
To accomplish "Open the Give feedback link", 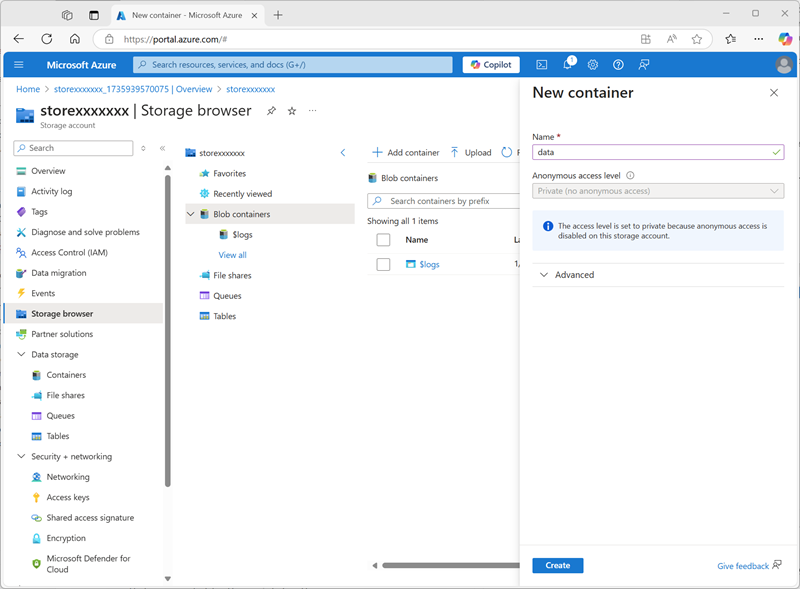I will point(749,566).
